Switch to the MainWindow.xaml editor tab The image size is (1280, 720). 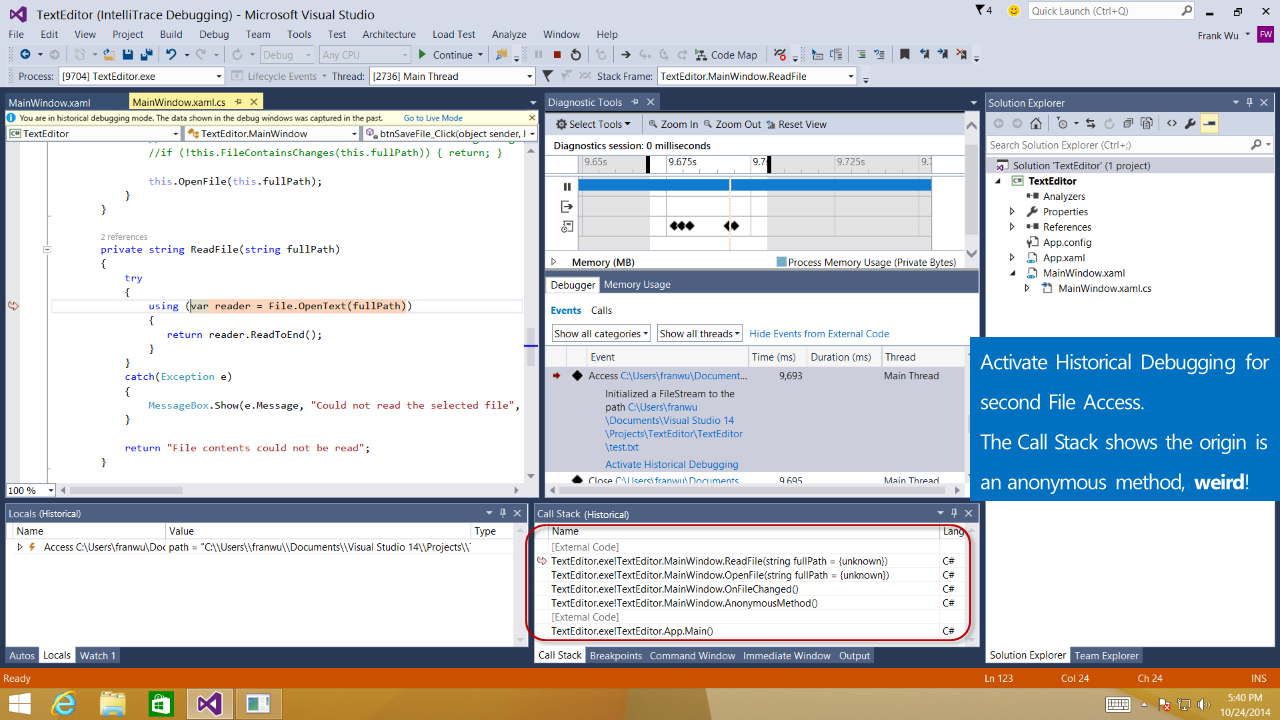49,102
